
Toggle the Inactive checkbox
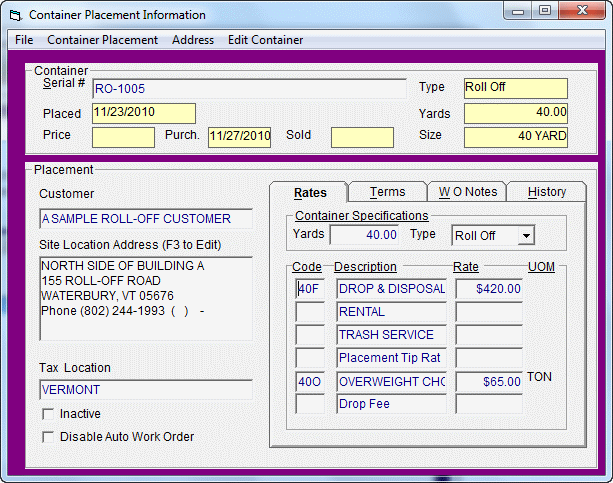pyautogui.click(x=48, y=414)
